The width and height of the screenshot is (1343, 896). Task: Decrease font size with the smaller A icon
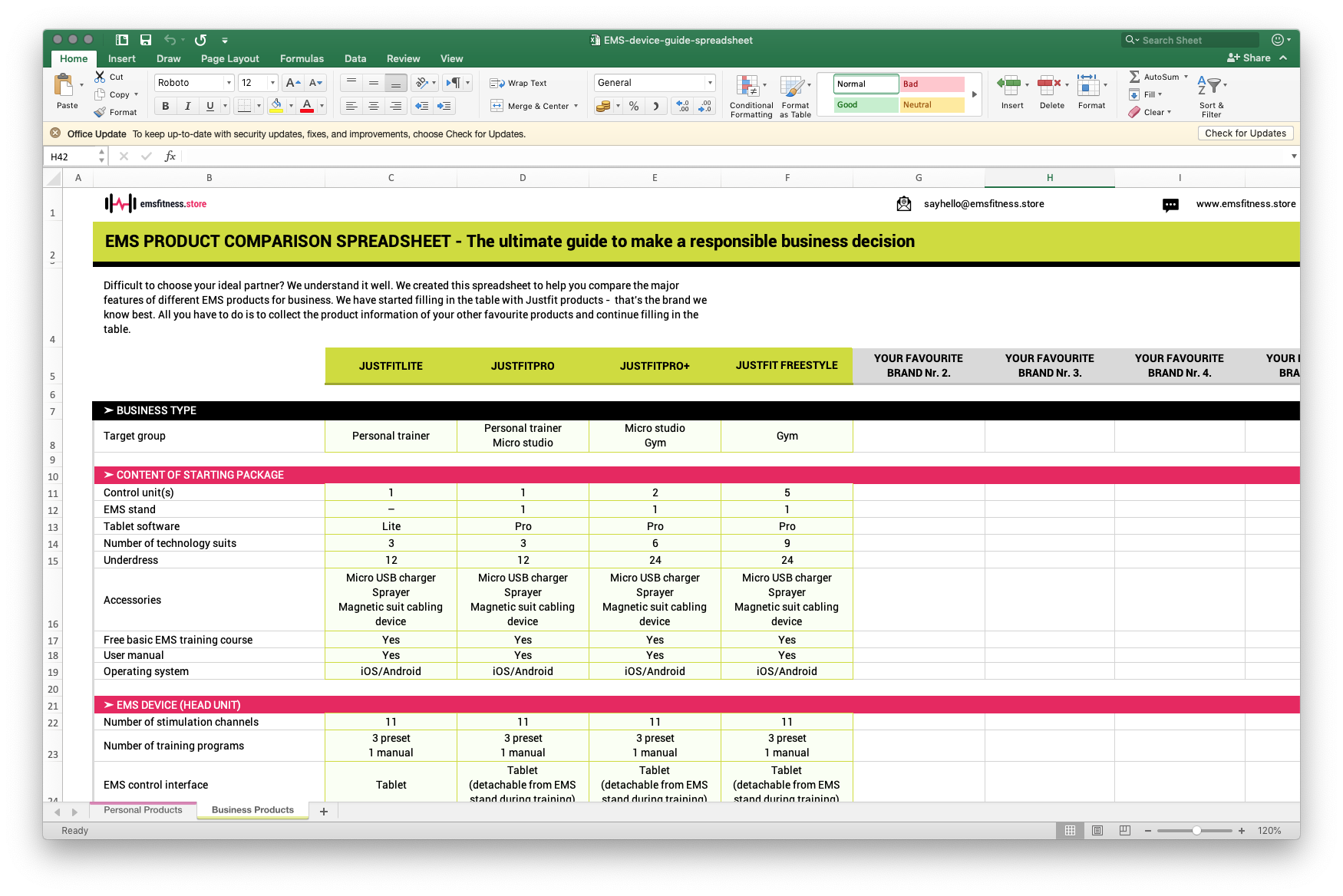click(315, 83)
